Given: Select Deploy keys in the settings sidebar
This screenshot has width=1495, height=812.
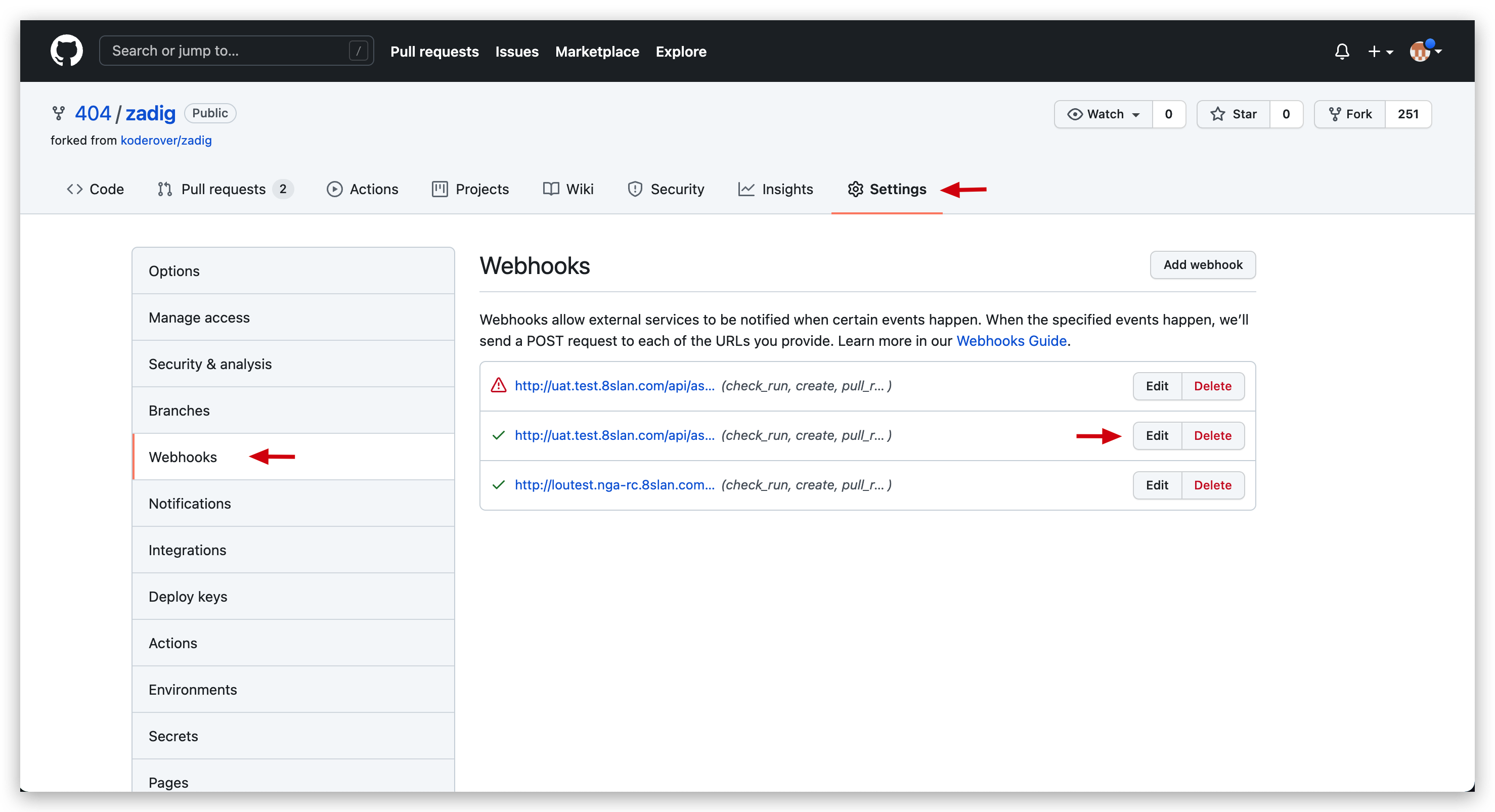Looking at the screenshot, I should [x=188, y=596].
